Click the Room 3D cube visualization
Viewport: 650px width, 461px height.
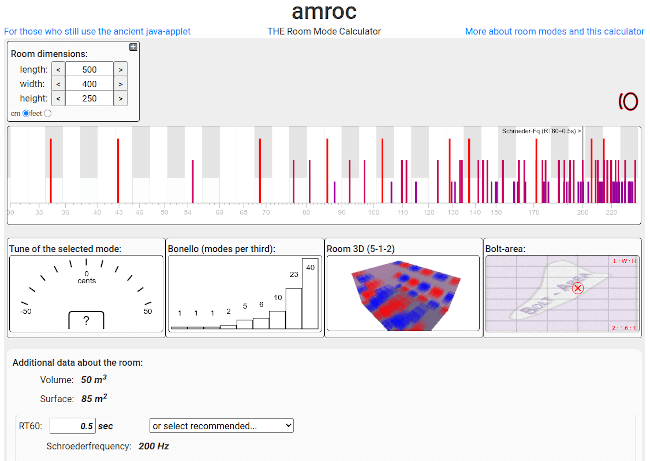404,293
